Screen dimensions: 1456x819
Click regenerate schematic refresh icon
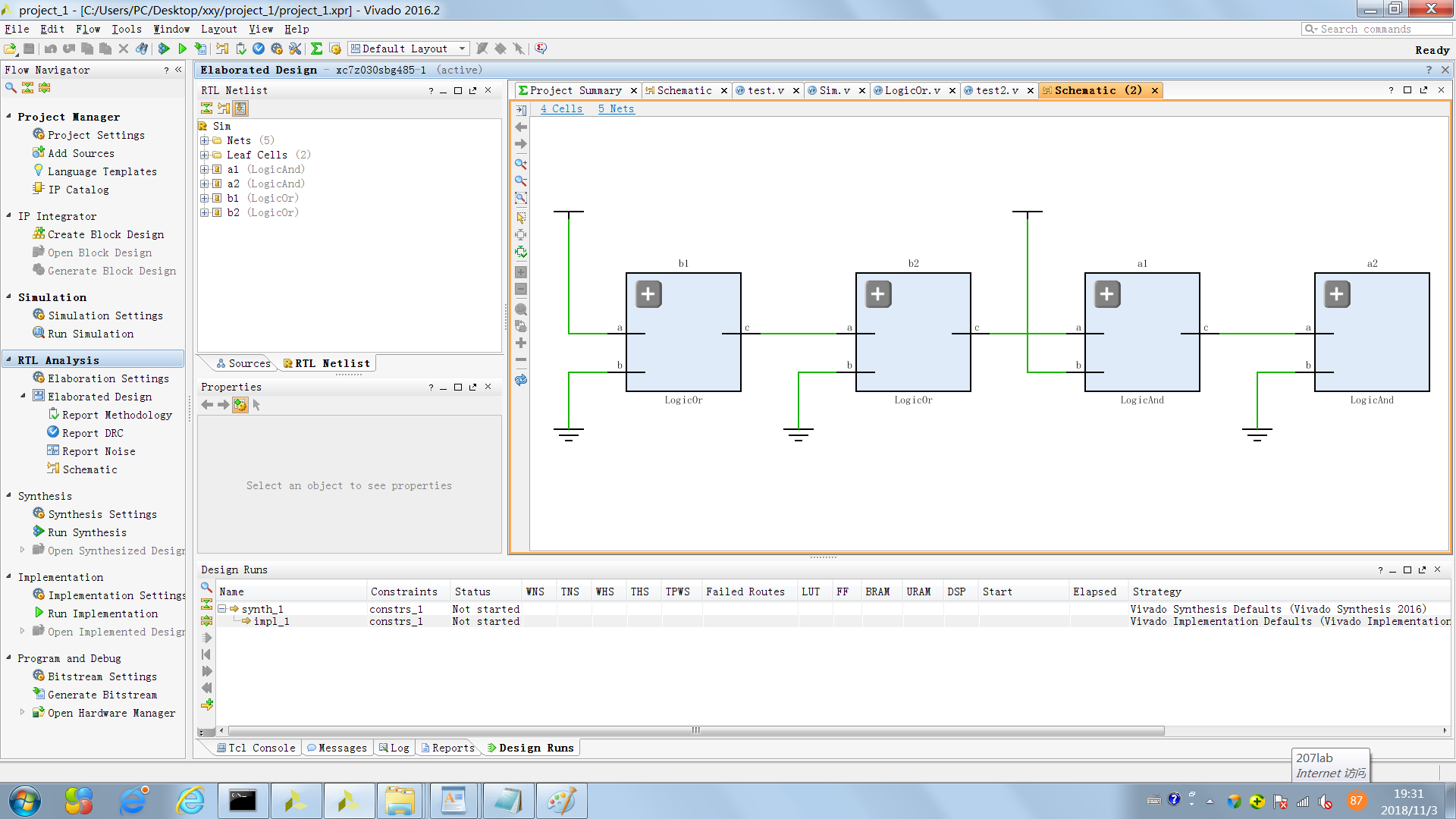coord(520,380)
